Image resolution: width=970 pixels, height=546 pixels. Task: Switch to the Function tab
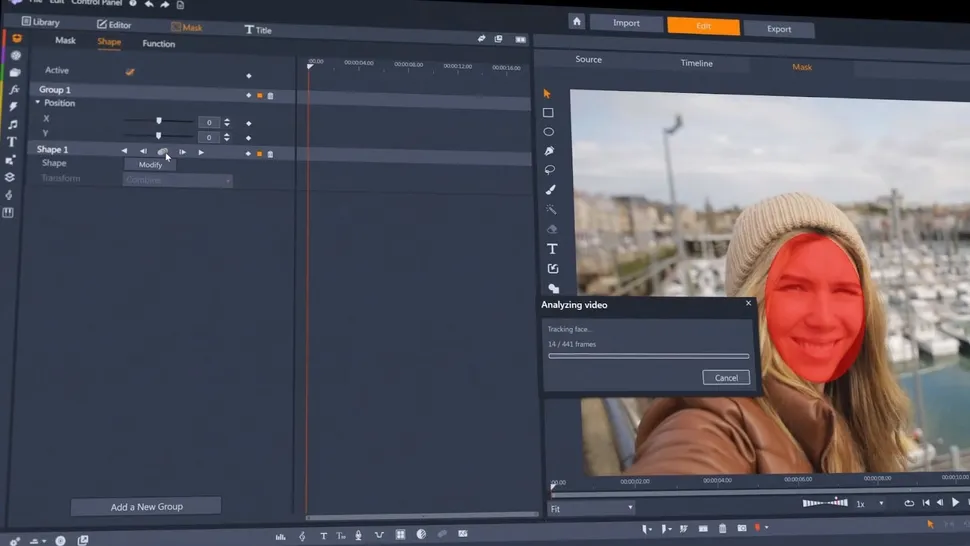(158, 44)
